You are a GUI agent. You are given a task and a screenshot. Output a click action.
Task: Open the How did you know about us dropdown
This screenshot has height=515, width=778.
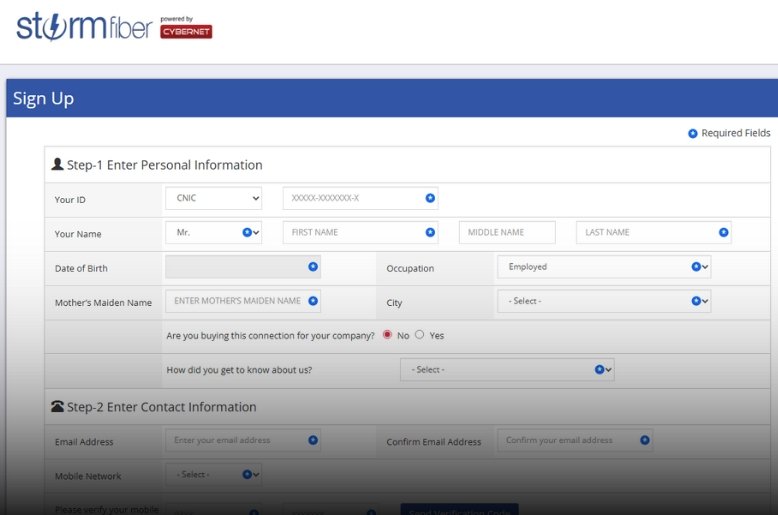click(506, 369)
